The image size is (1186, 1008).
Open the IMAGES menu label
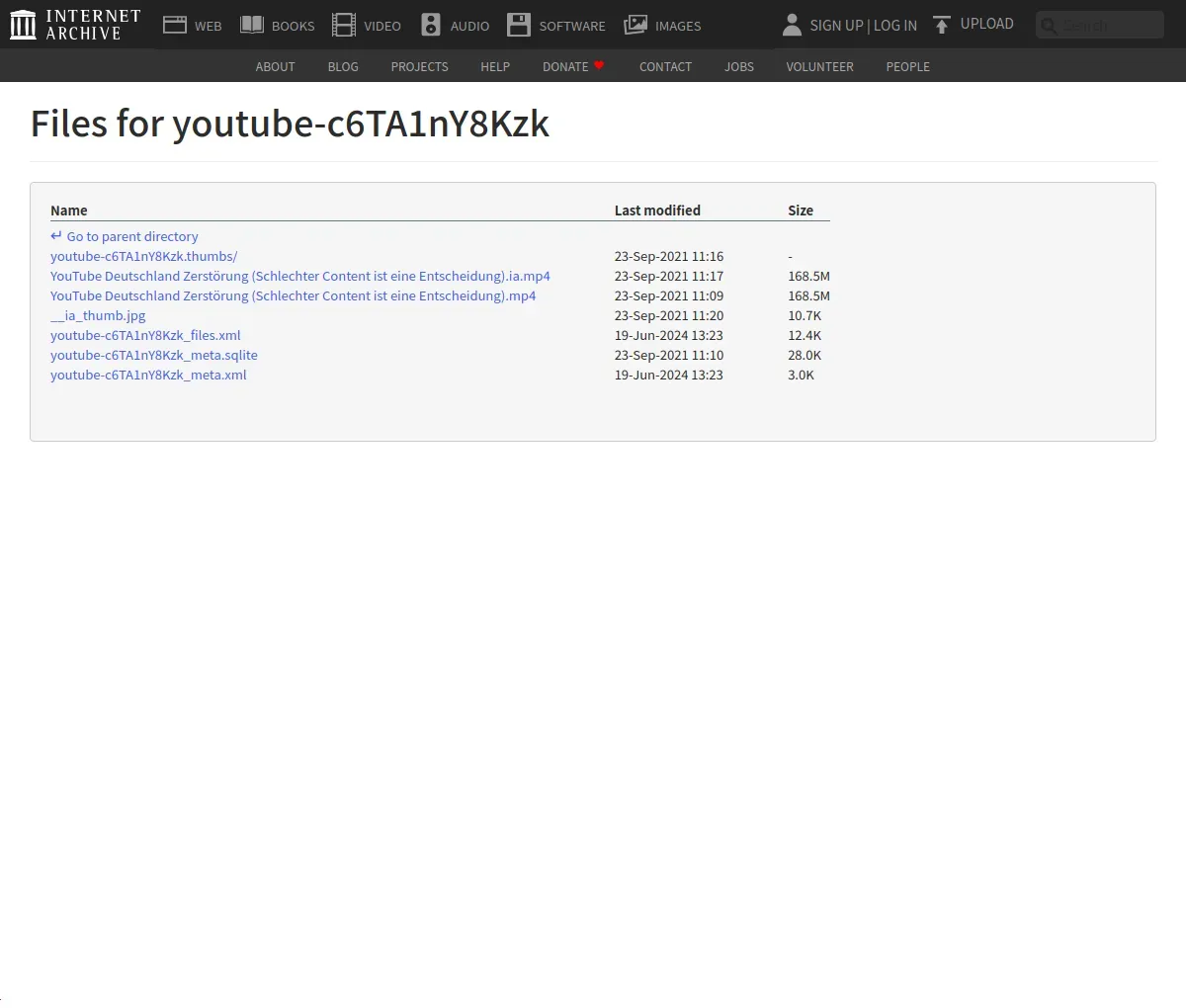(678, 27)
